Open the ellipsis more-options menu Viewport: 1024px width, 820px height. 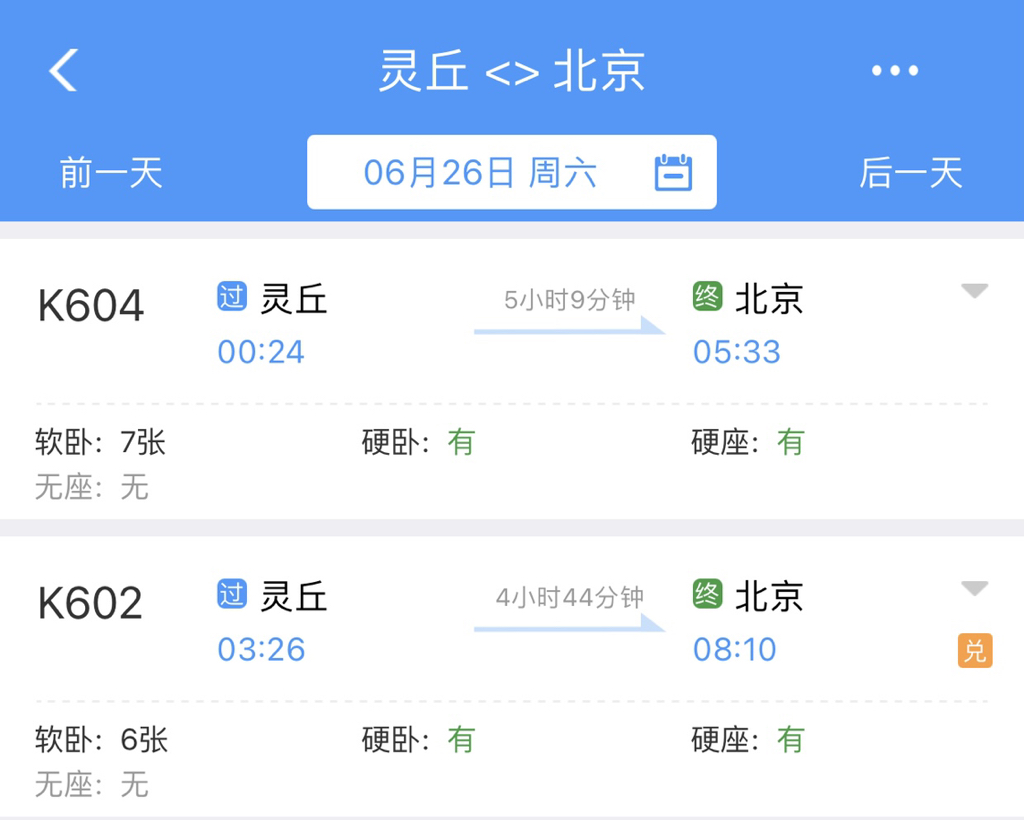[894, 70]
